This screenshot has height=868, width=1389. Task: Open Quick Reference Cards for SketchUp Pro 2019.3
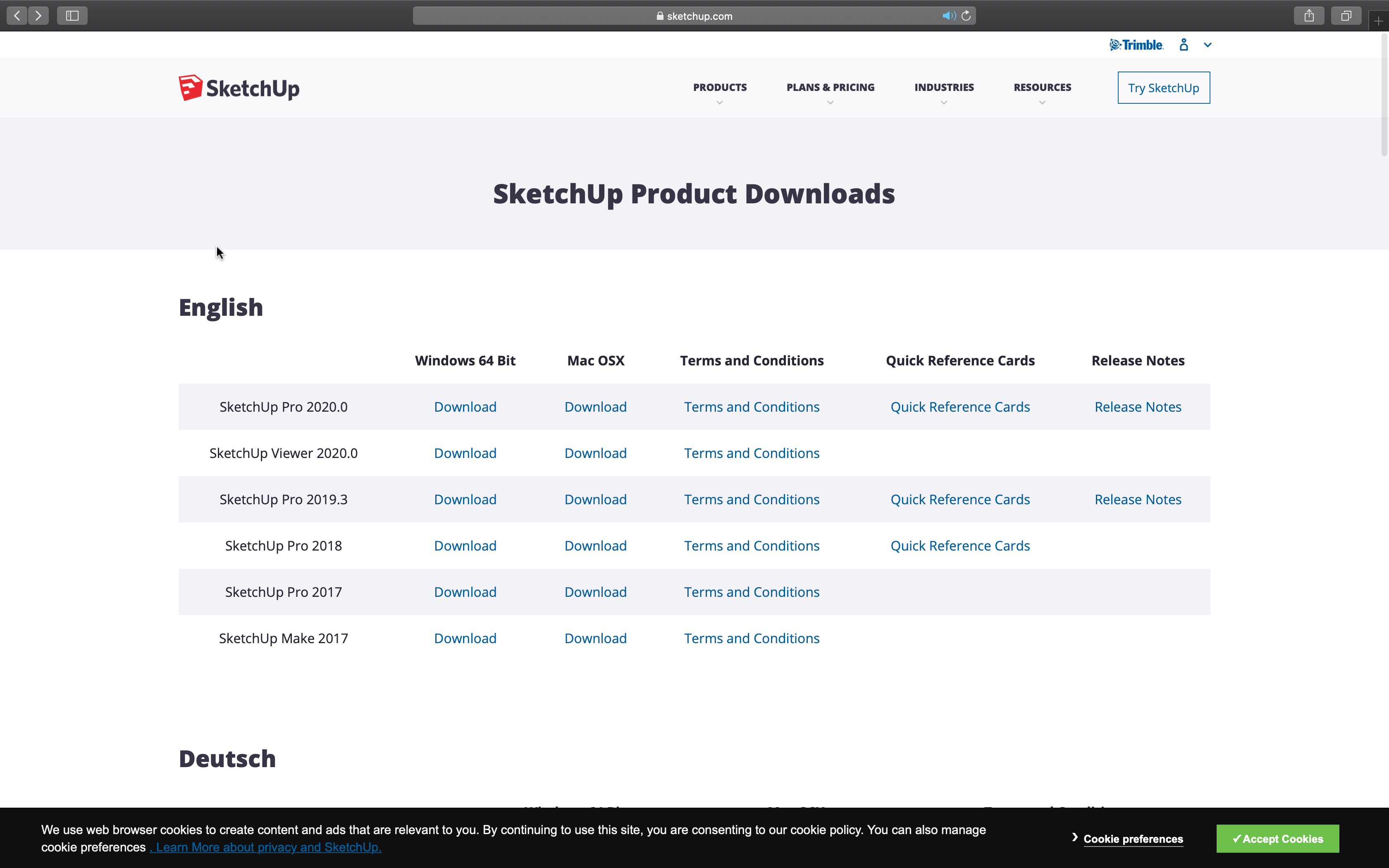click(x=960, y=499)
